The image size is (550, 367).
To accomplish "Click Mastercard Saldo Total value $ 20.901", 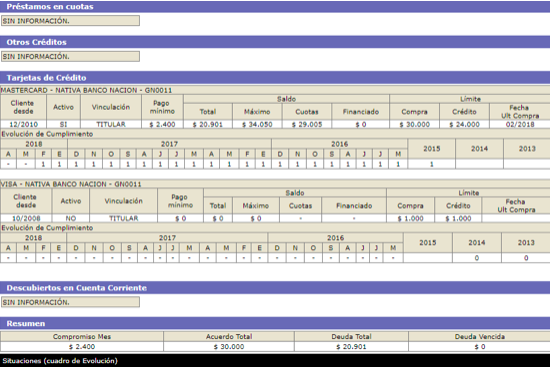I will point(208,124).
